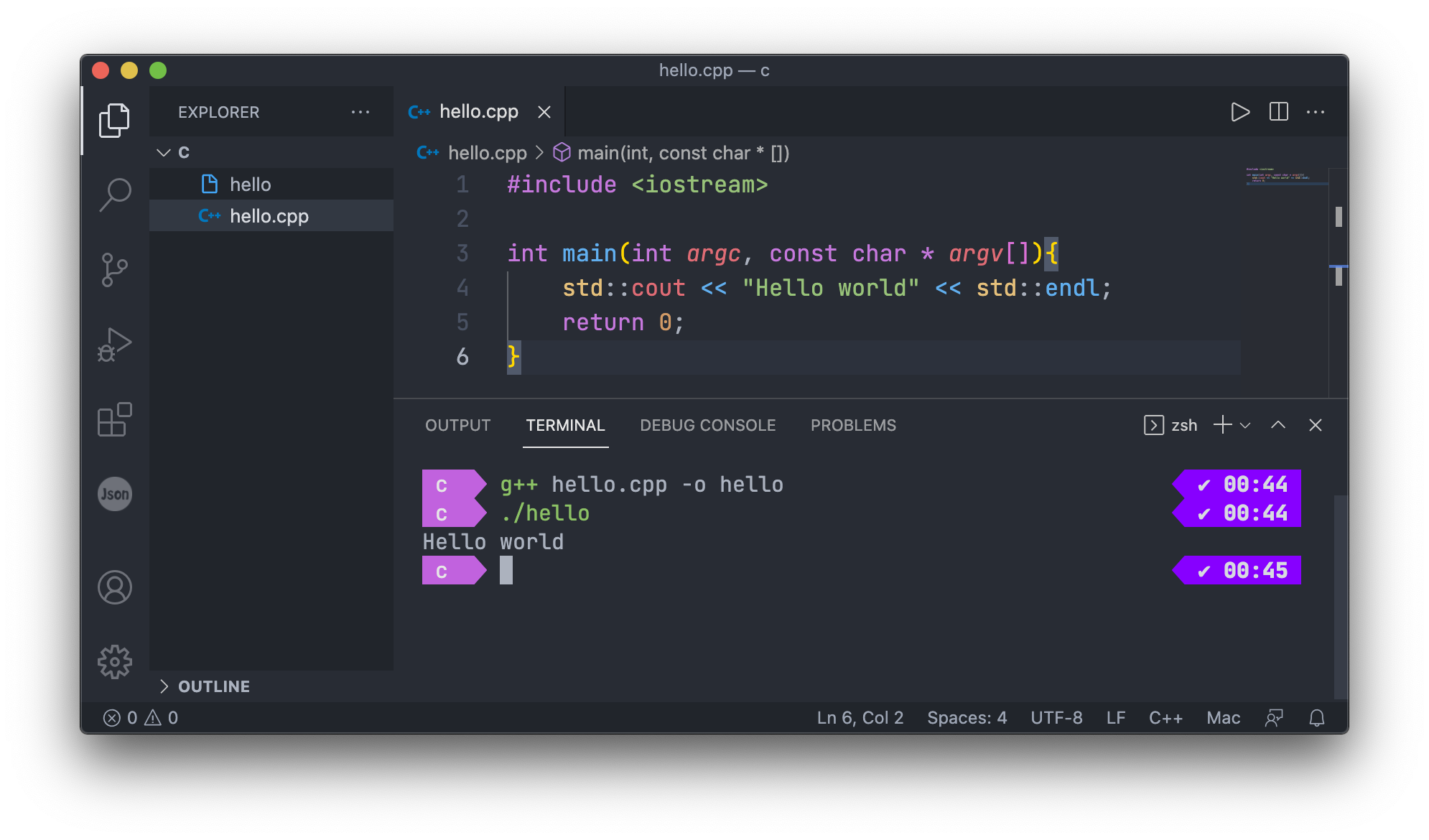Open the errors and warnings status item

pyautogui.click(x=141, y=718)
